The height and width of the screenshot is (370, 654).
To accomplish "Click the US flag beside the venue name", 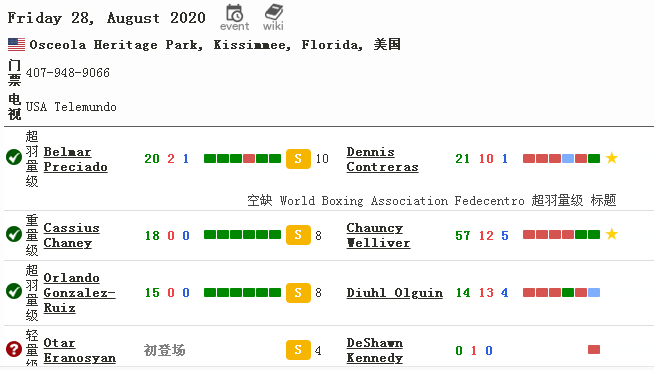I will pyautogui.click(x=16, y=44).
